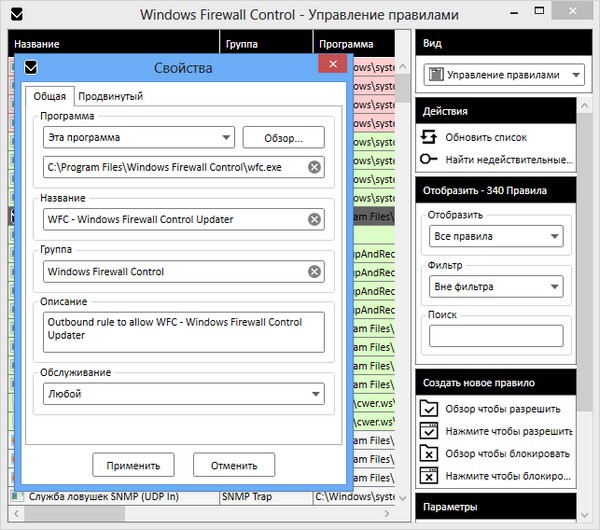Click inside the Поиск search field

point(495,336)
